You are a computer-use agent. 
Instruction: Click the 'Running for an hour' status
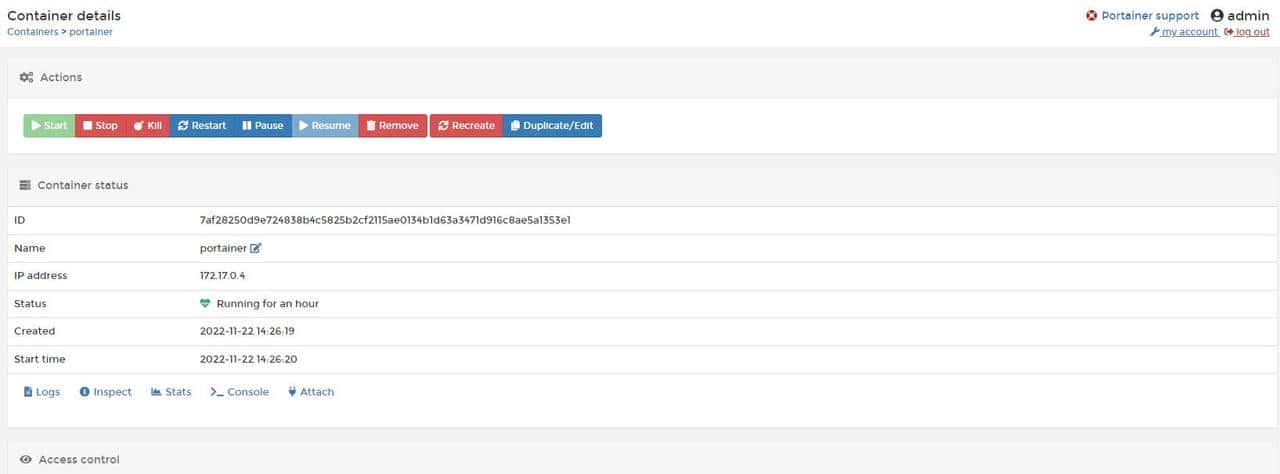pos(268,303)
